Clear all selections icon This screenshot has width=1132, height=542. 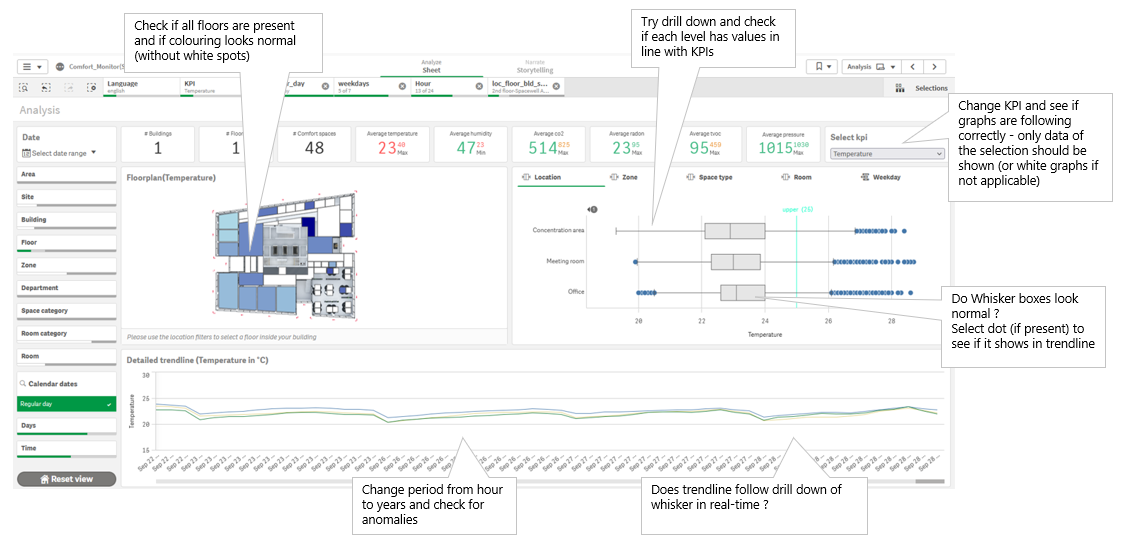tap(92, 87)
